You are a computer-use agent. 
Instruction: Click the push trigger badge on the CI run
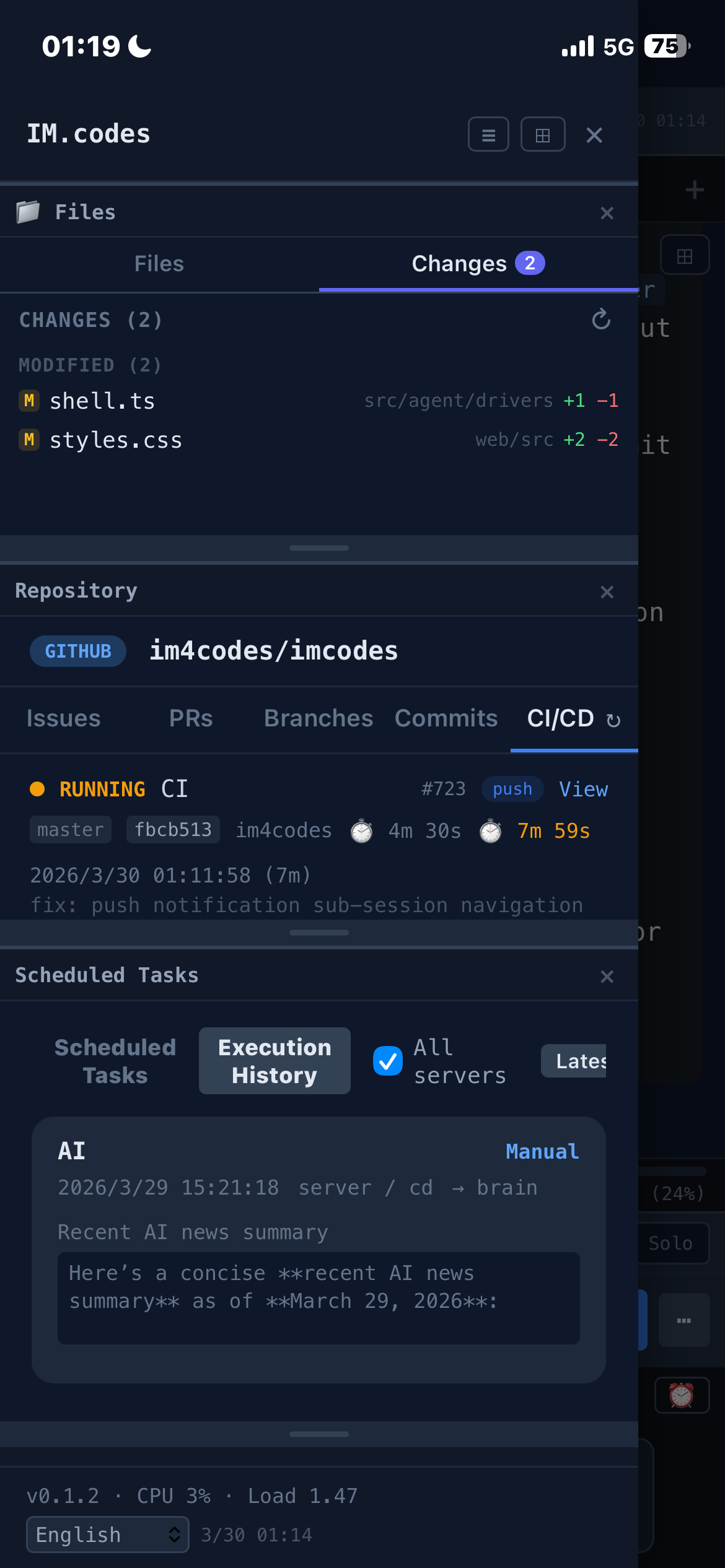pos(512,789)
